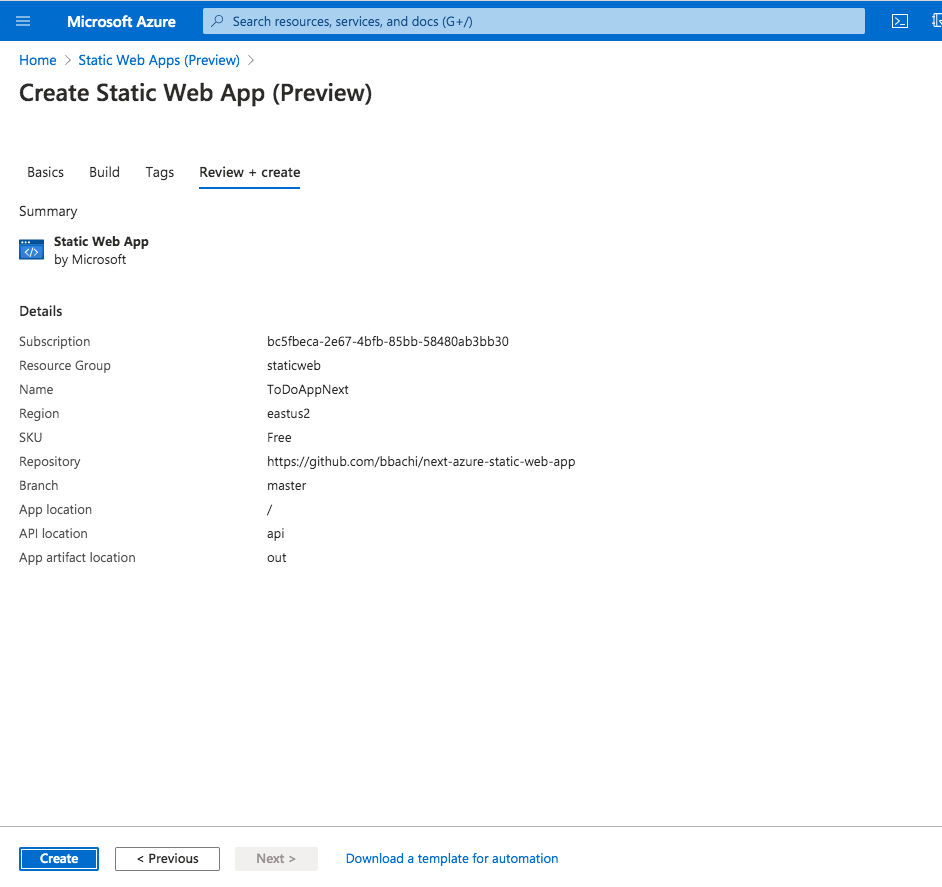Click the Create button

click(59, 858)
